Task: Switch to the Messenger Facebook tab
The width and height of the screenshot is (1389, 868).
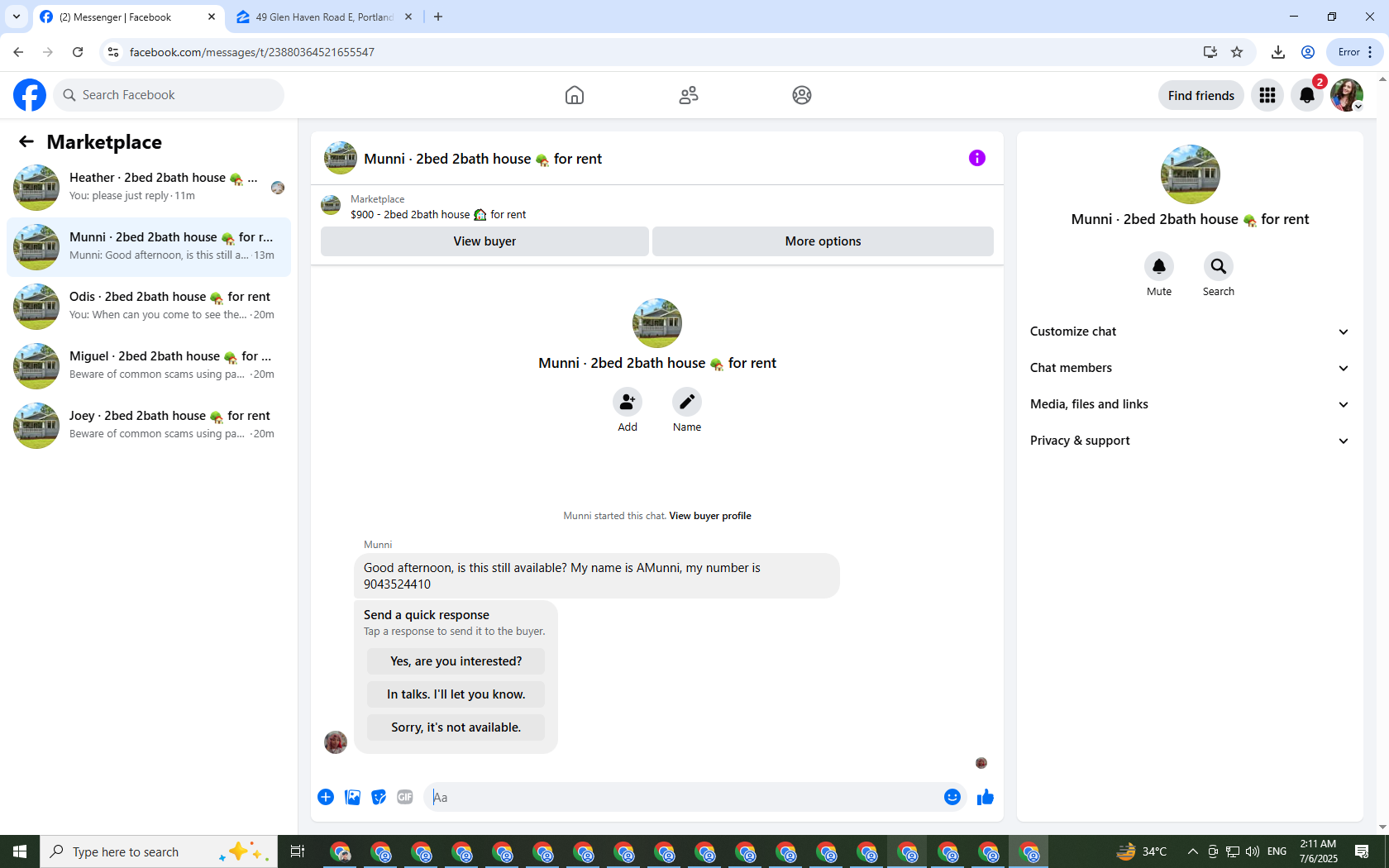Action: 128,17
